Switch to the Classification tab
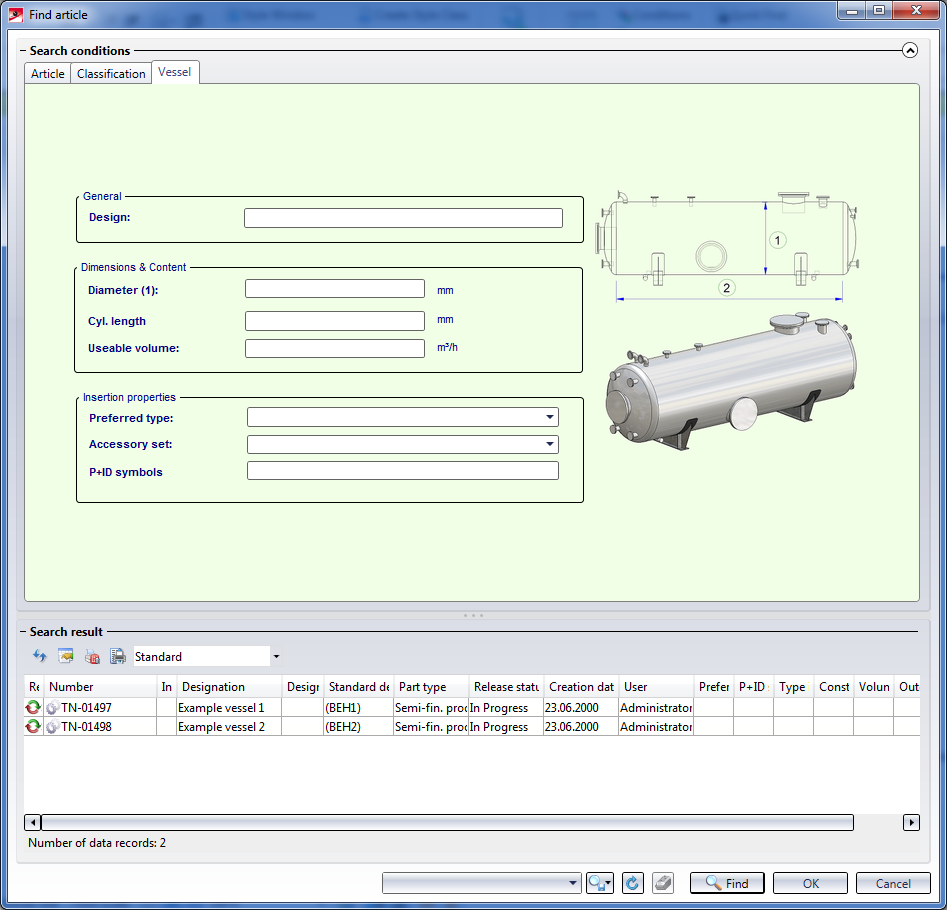Viewport: 947px width, 910px height. tap(111, 74)
